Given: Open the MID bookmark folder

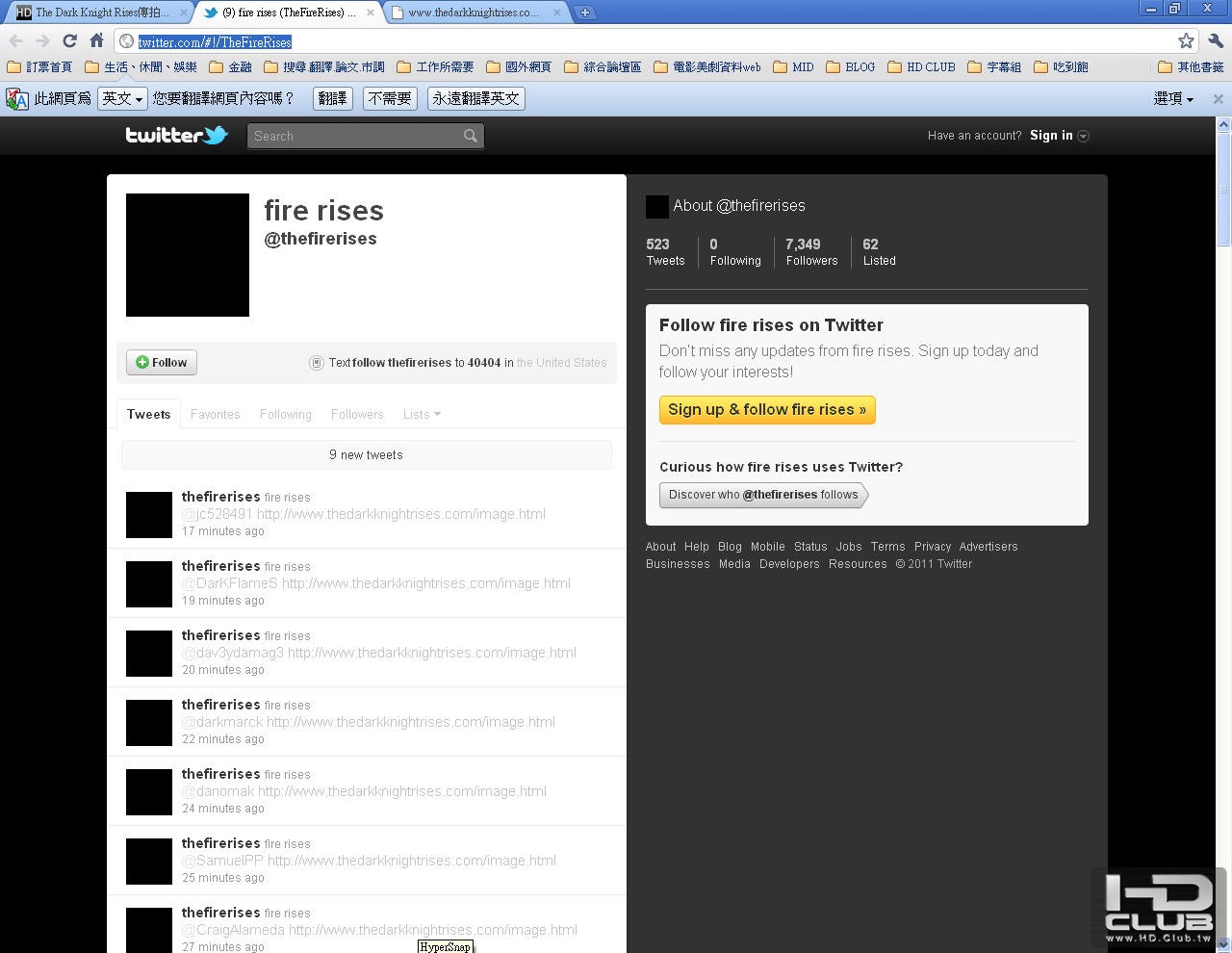Looking at the screenshot, I should (x=793, y=67).
